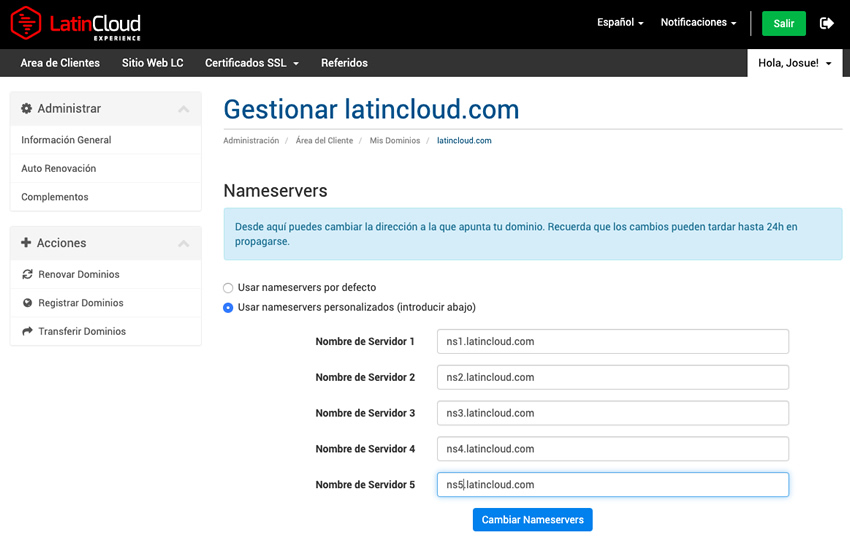Image resolution: width=850 pixels, height=541 pixels.
Task: Click Área del Cliente breadcrumb
Action: point(324,140)
